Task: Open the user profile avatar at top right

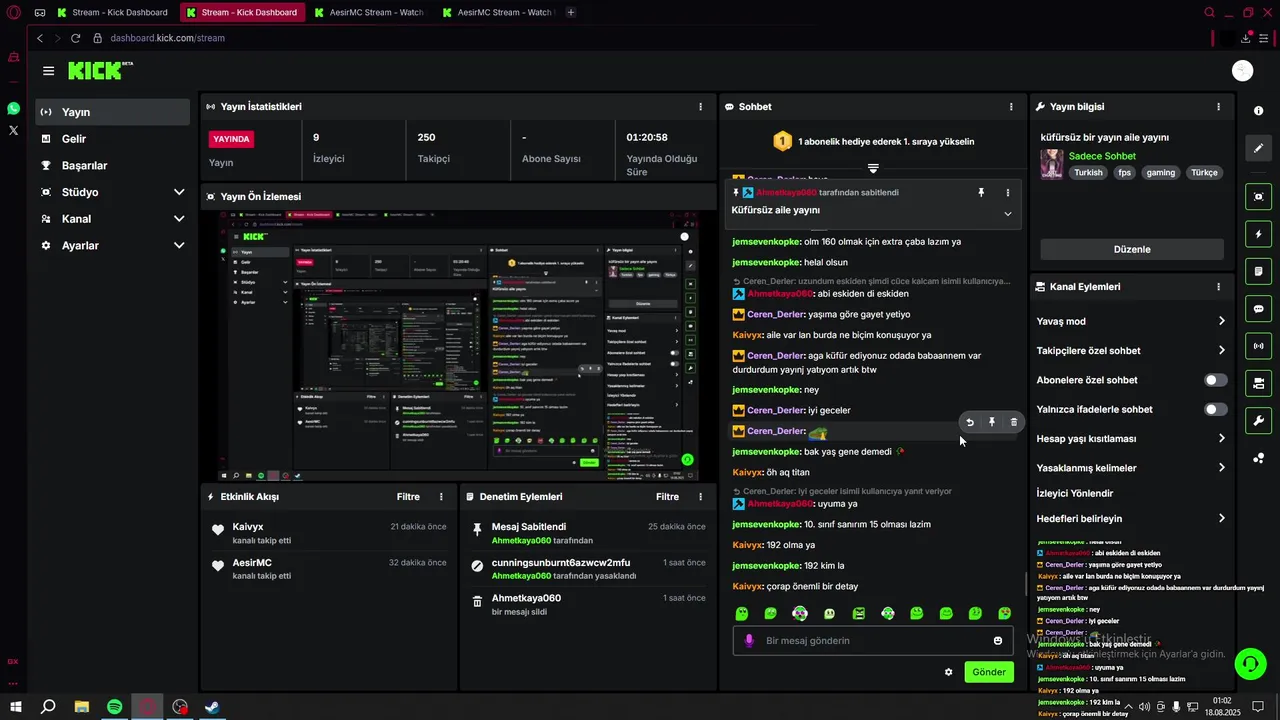Action: pos(1243,70)
